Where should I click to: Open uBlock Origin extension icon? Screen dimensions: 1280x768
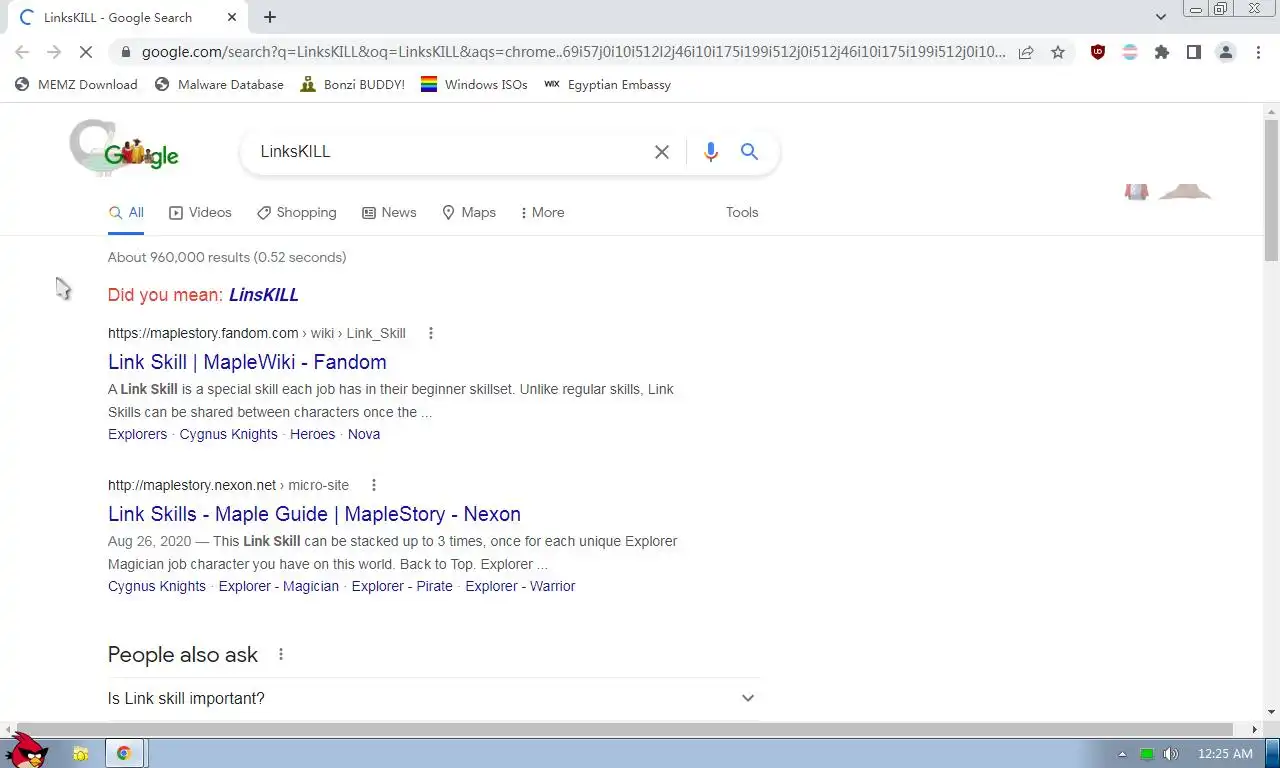click(1098, 52)
